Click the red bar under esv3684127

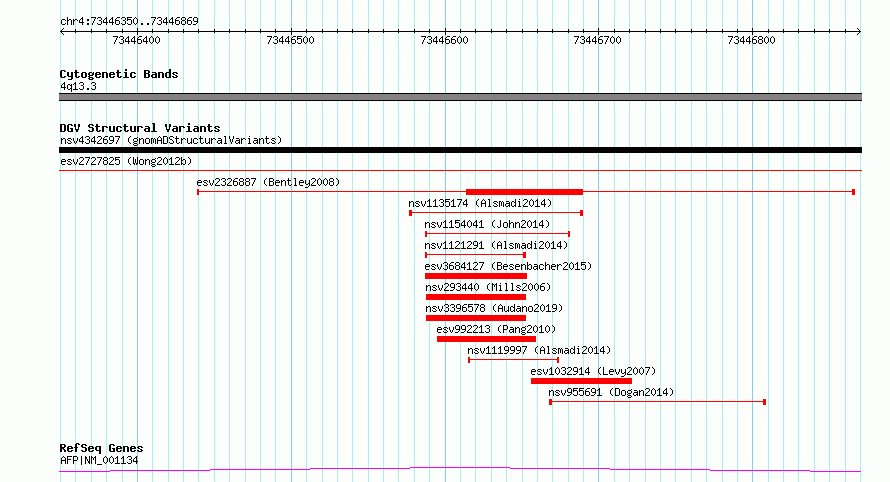476,276
